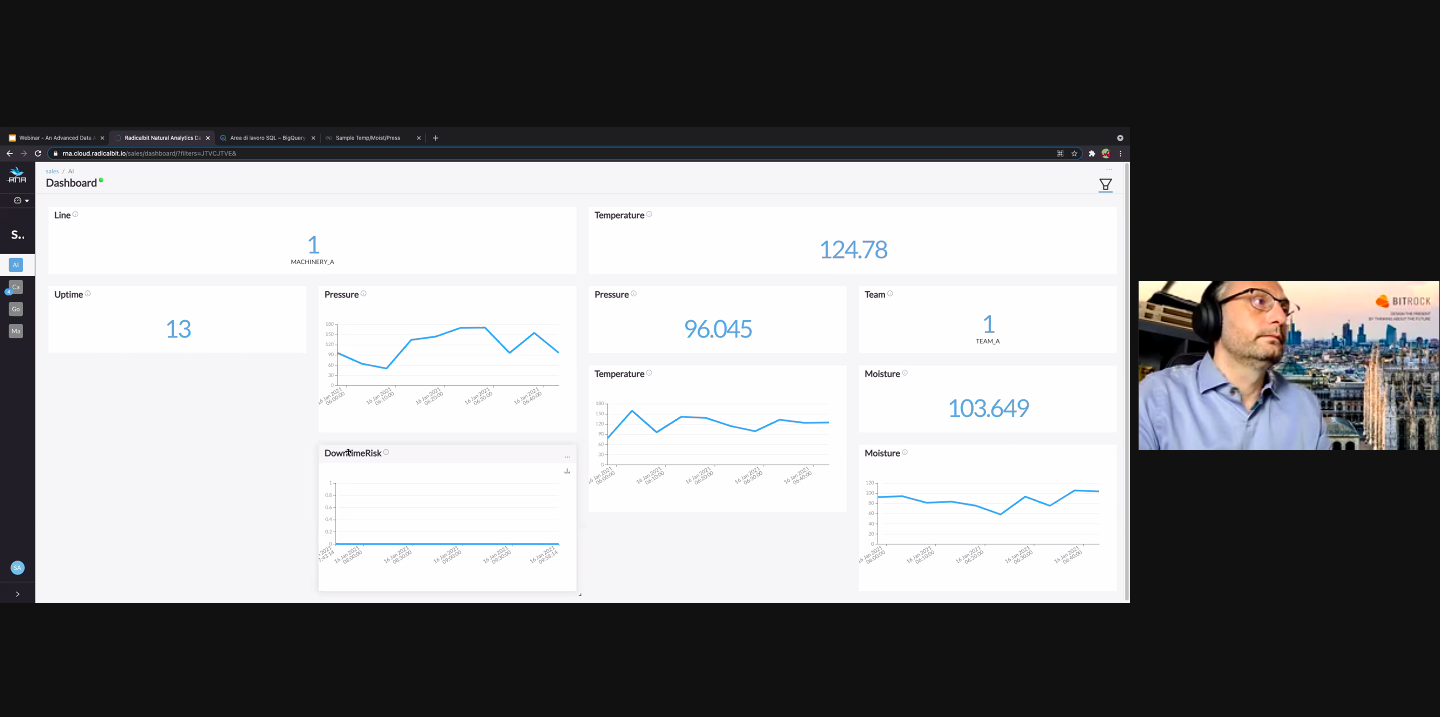Click the browser address bar URL

[149, 154]
